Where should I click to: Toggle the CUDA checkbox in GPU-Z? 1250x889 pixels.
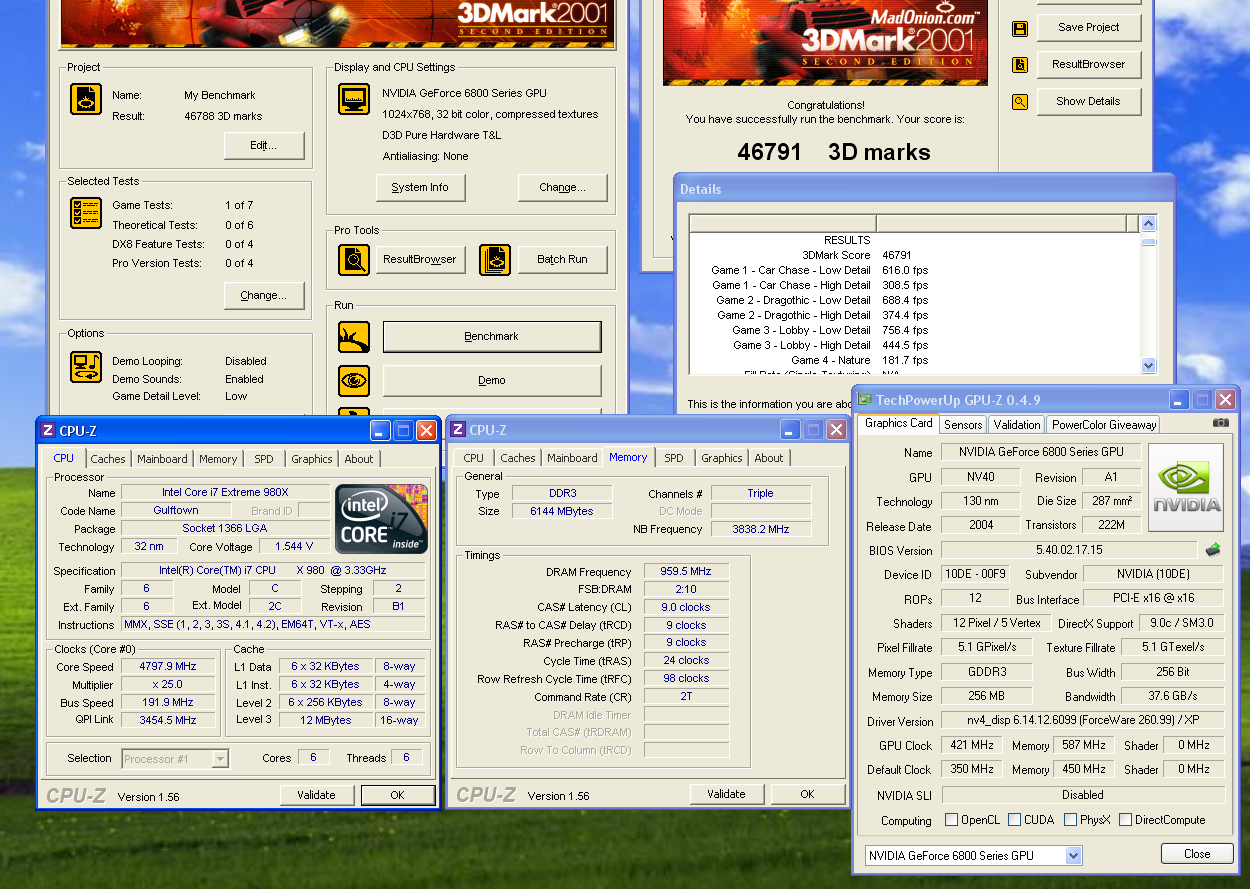pos(1015,820)
